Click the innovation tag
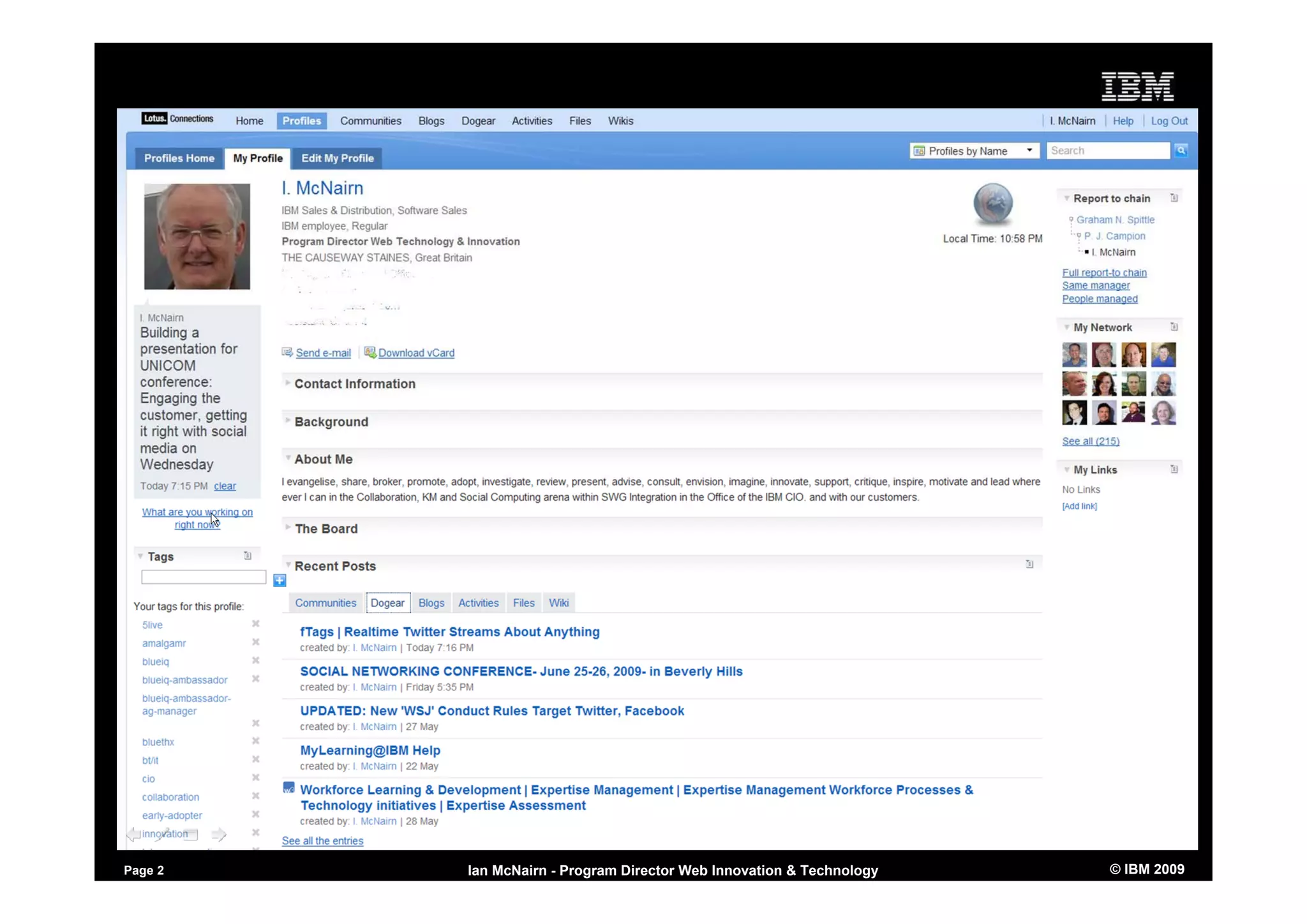 [165, 834]
